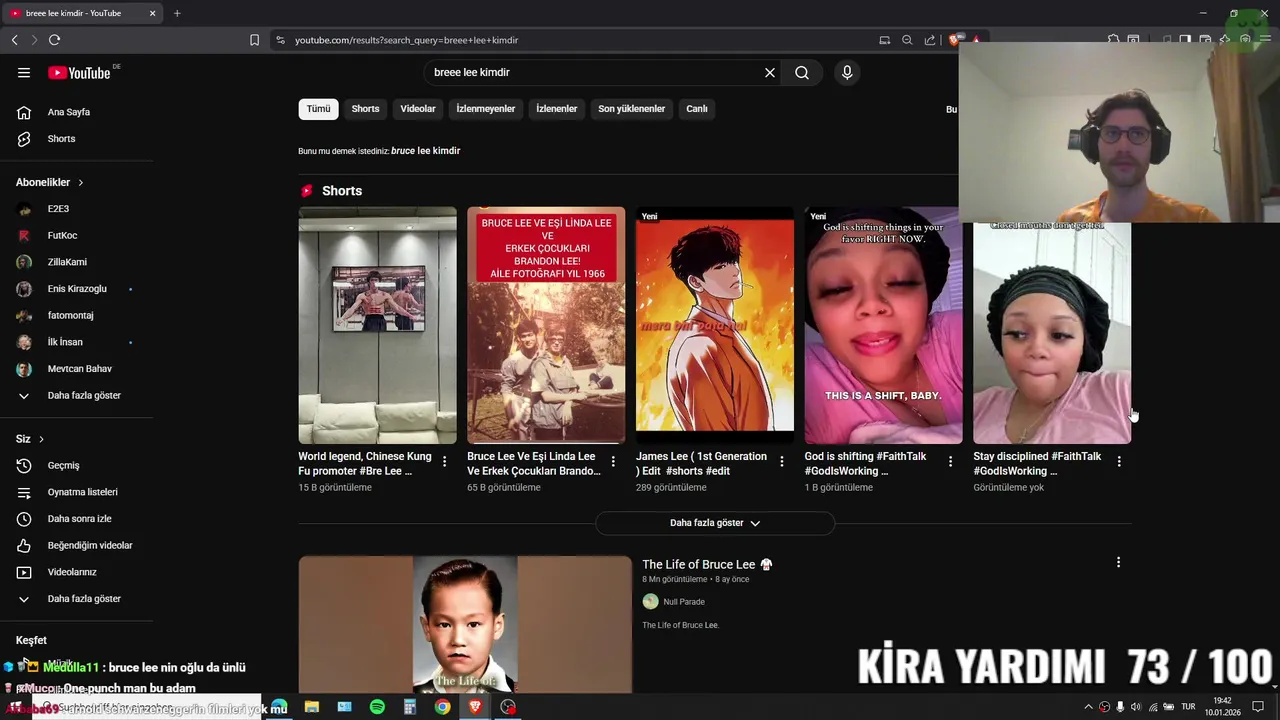Open more options for God is shifting short

coord(951,461)
